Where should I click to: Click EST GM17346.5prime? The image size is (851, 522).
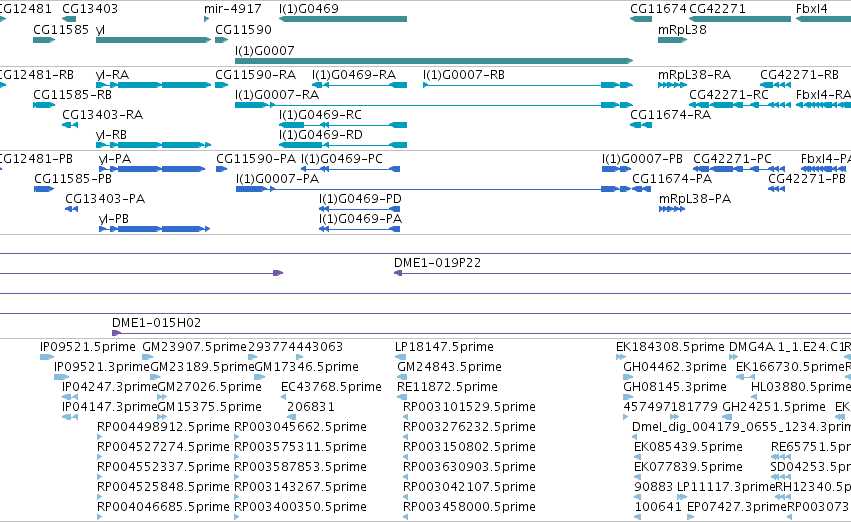coord(307,367)
